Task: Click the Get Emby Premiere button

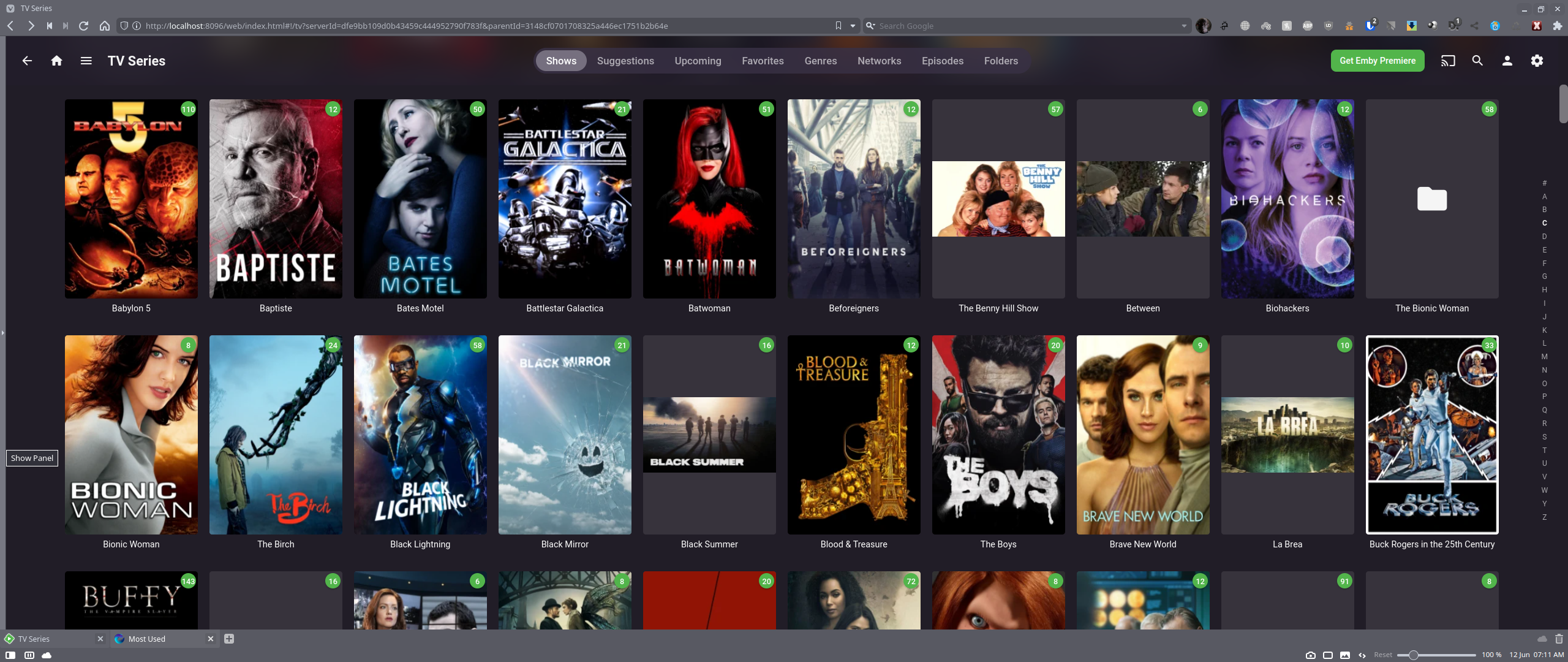Action: point(1377,61)
